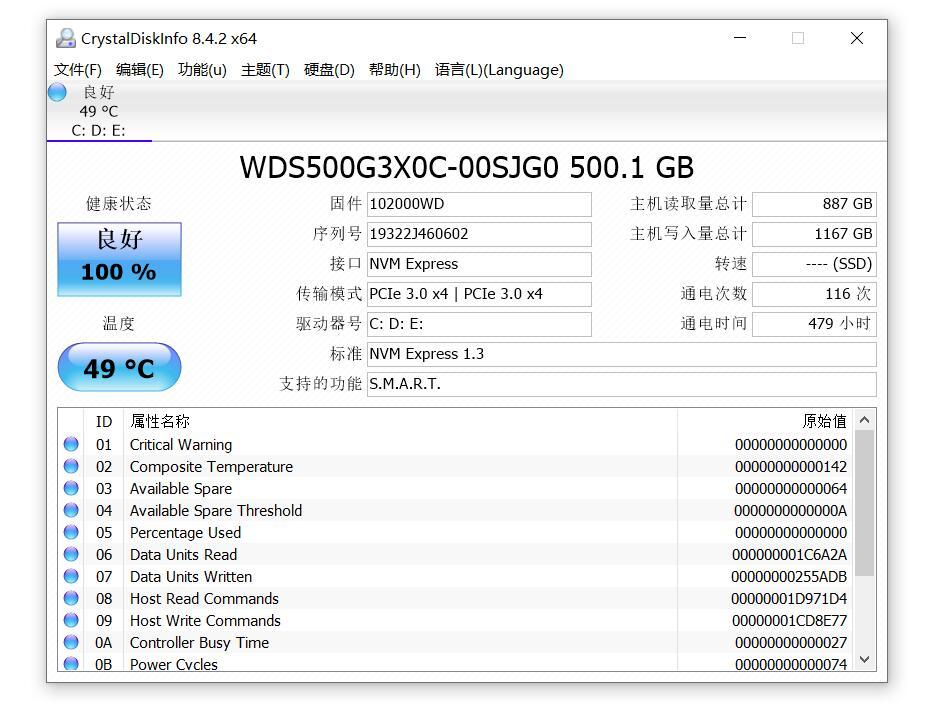Image resolution: width=945 pixels, height=708 pixels.
Task: Click inside the 序列号 serial number field
Action: click(x=478, y=234)
